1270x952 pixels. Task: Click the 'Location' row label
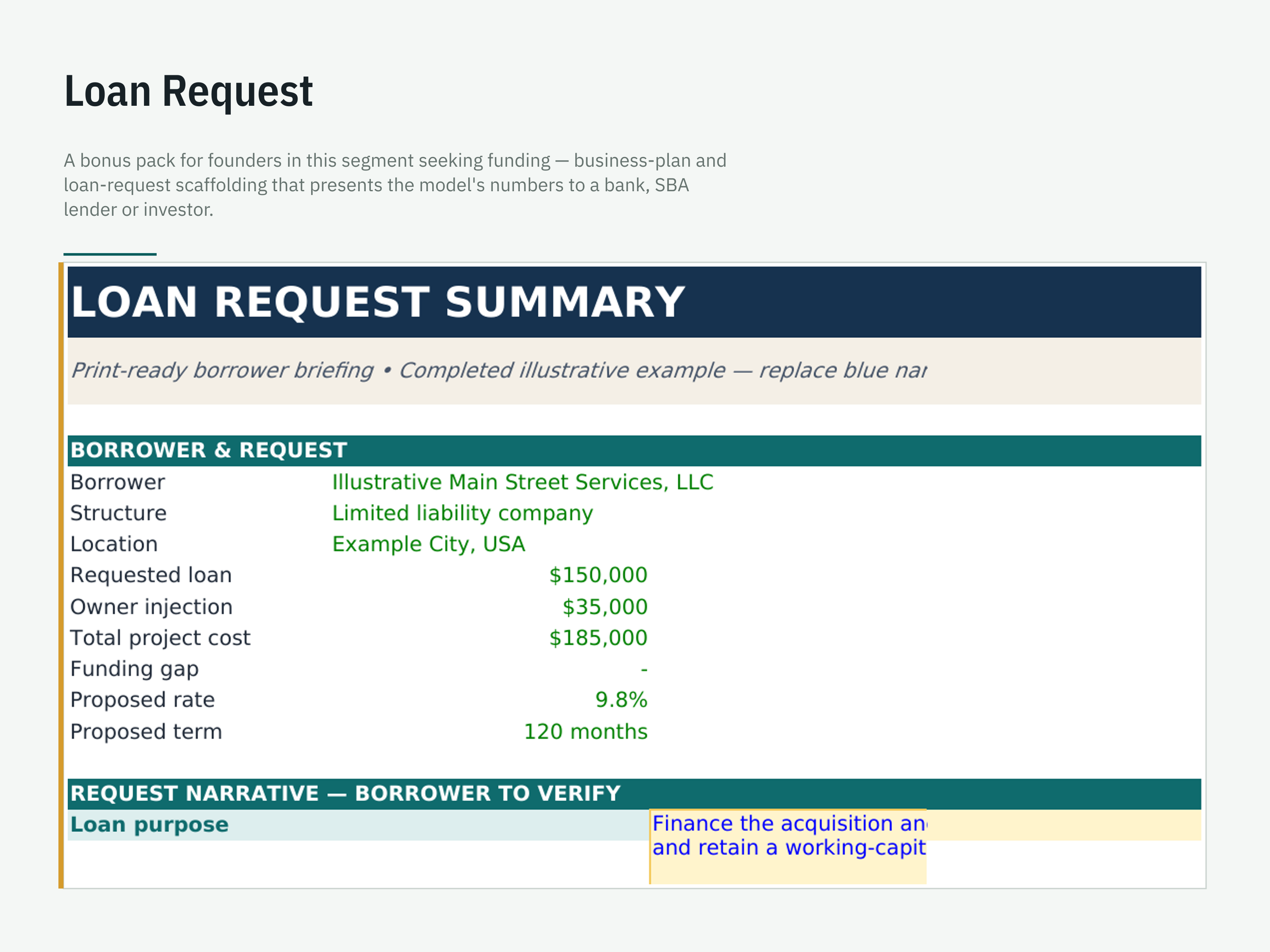[x=114, y=544]
